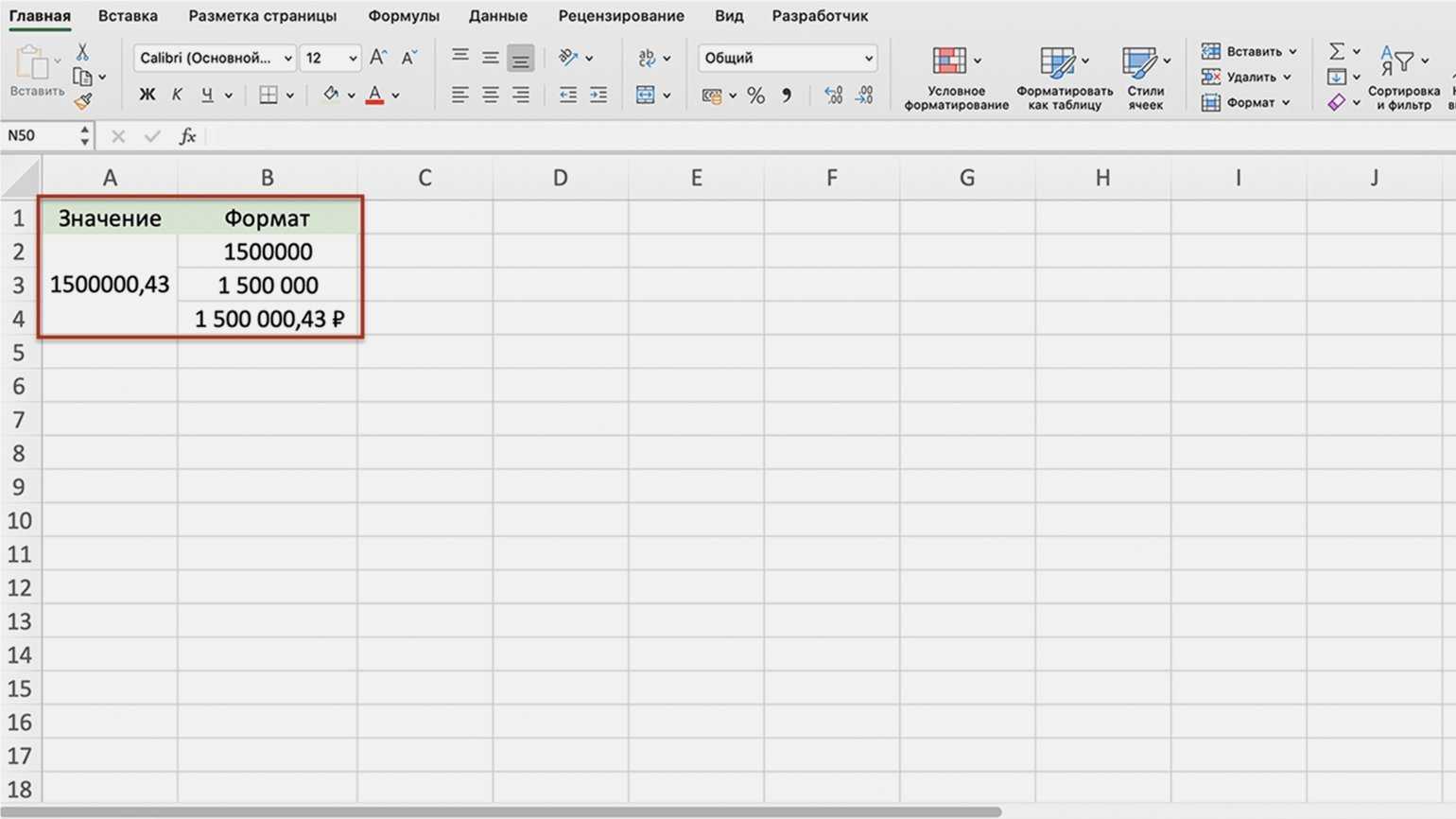Open the Общий number format dropdown
Viewport: 1456px width, 819px height.
787,58
